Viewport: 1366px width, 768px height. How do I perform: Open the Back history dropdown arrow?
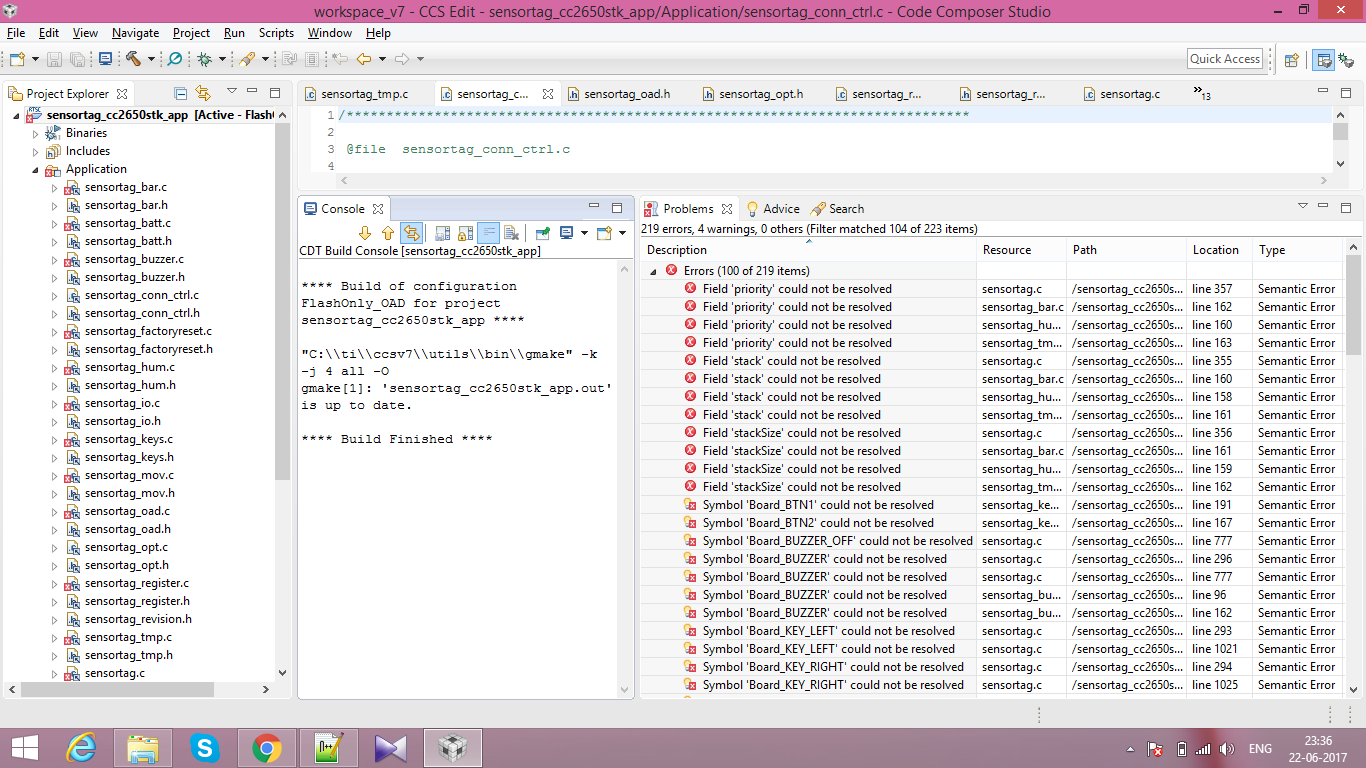pyautogui.click(x=381, y=59)
